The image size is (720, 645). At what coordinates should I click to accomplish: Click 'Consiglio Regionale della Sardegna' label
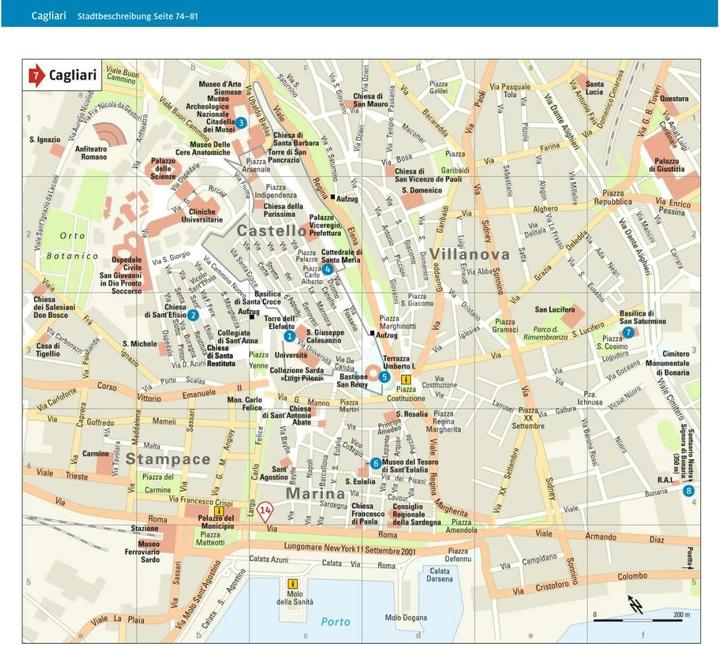click(416, 514)
